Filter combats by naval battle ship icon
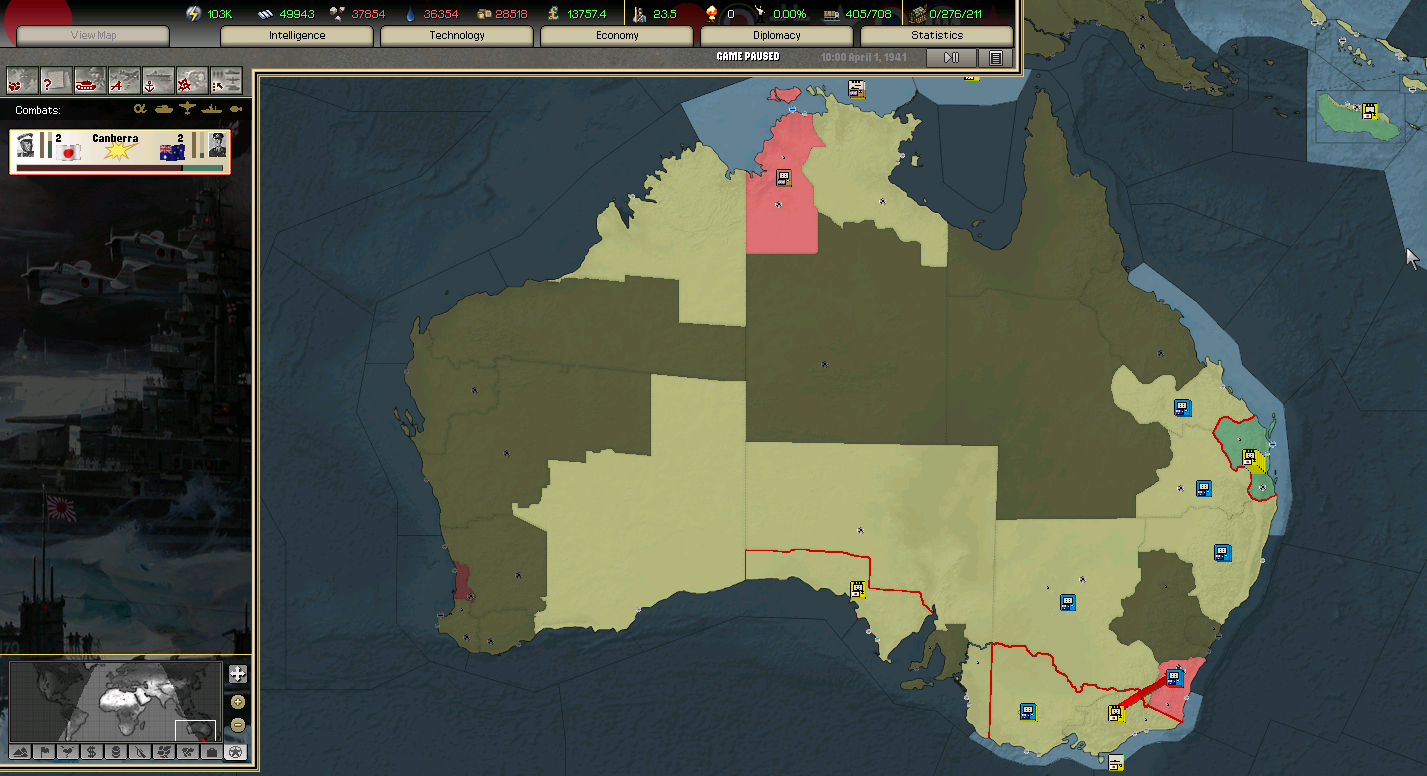 pyautogui.click(x=211, y=109)
